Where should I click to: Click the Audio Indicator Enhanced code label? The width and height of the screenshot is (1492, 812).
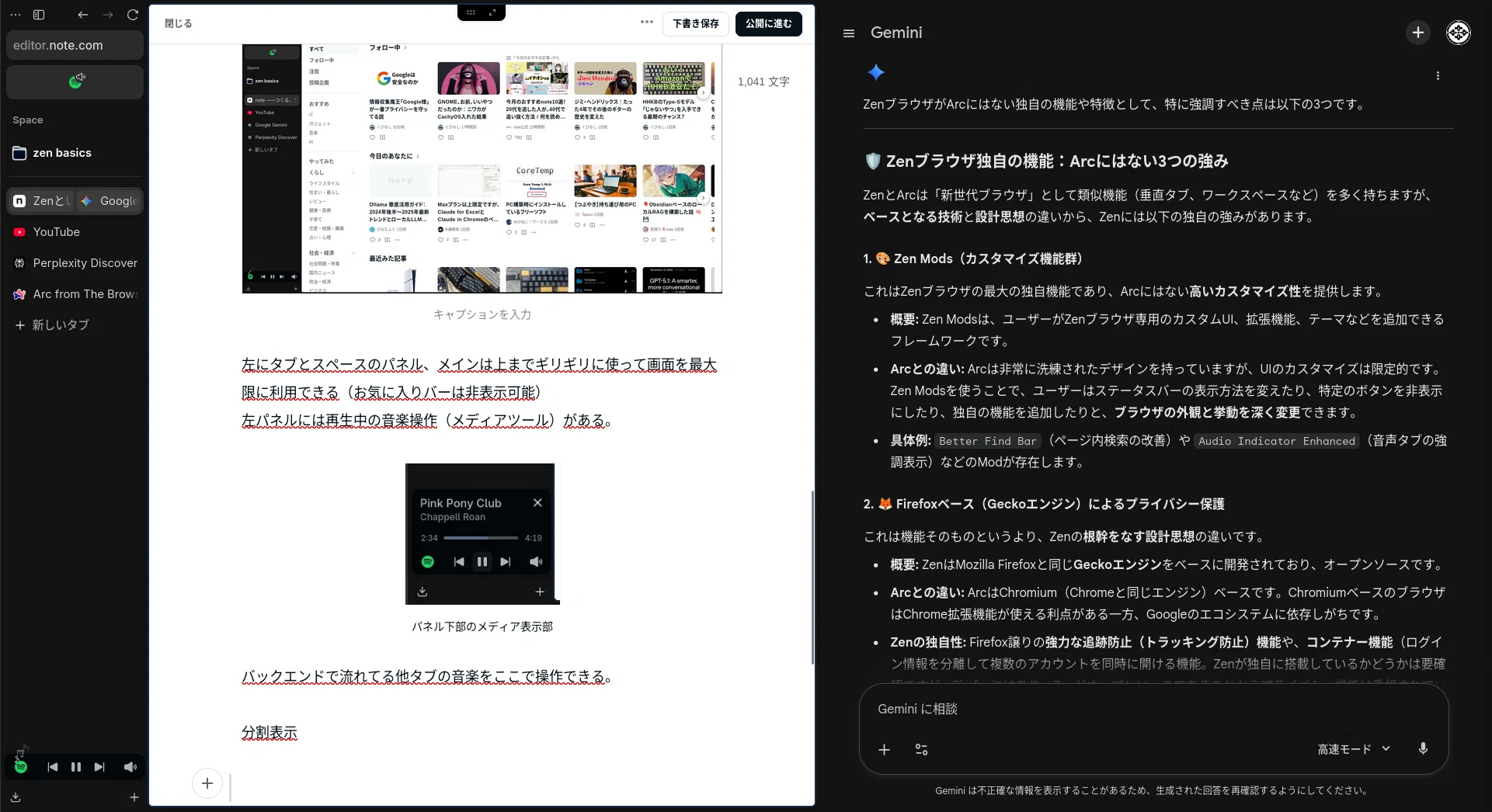coord(1276,441)
